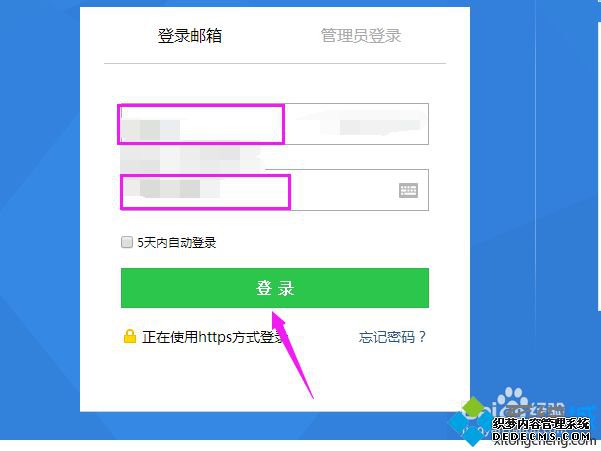Toggle auto-login via the 5天内自动登录 label text
This screenshot has width=601, height=451.
[x=177, y=243]
